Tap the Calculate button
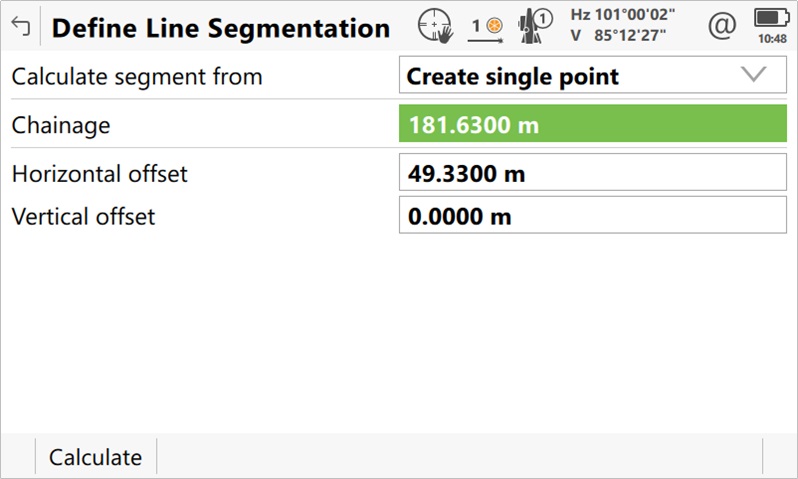The height and width of the screenshot is (479, 798). 96,457
